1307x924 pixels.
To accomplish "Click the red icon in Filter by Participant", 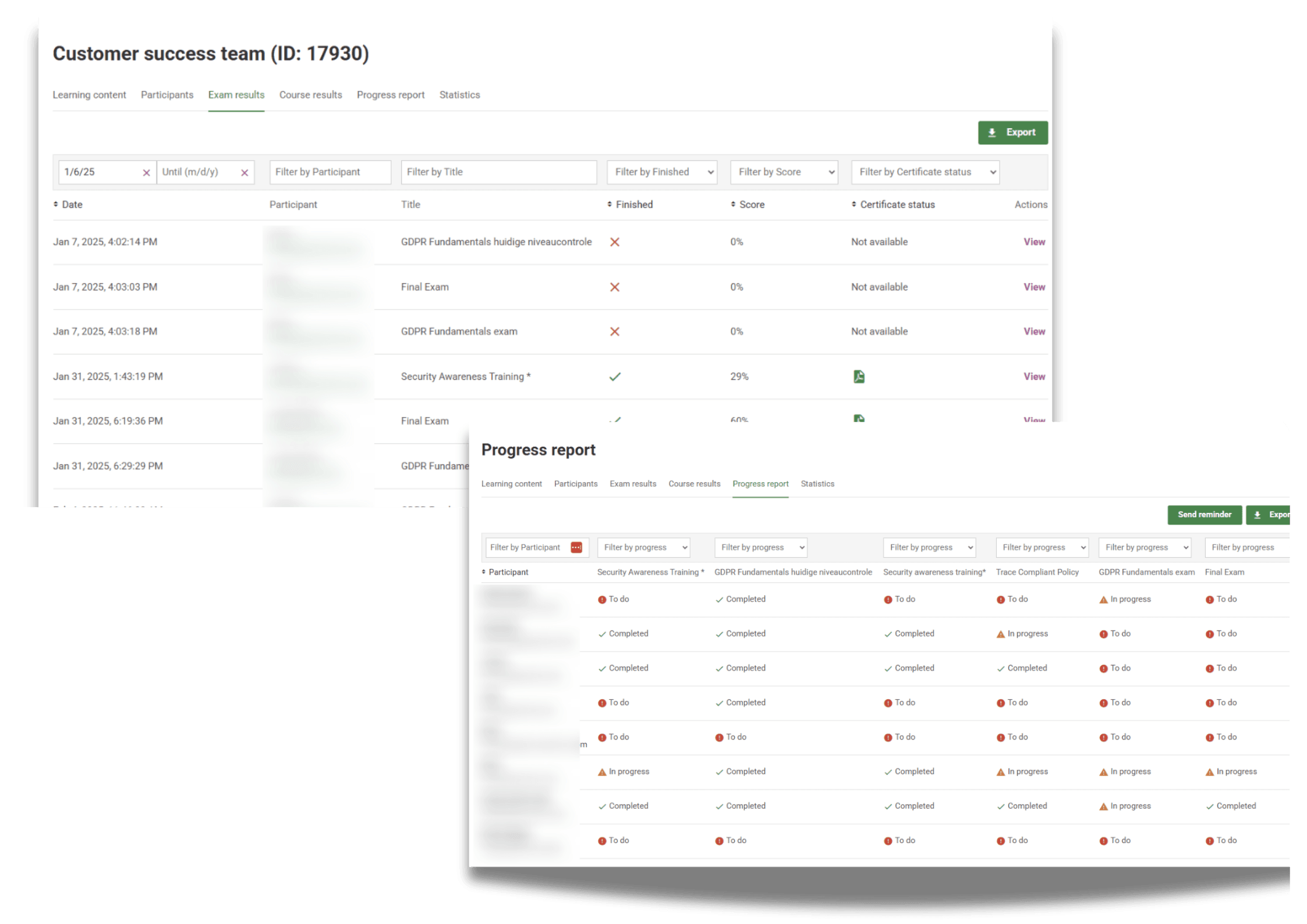I will pos(576,547).
